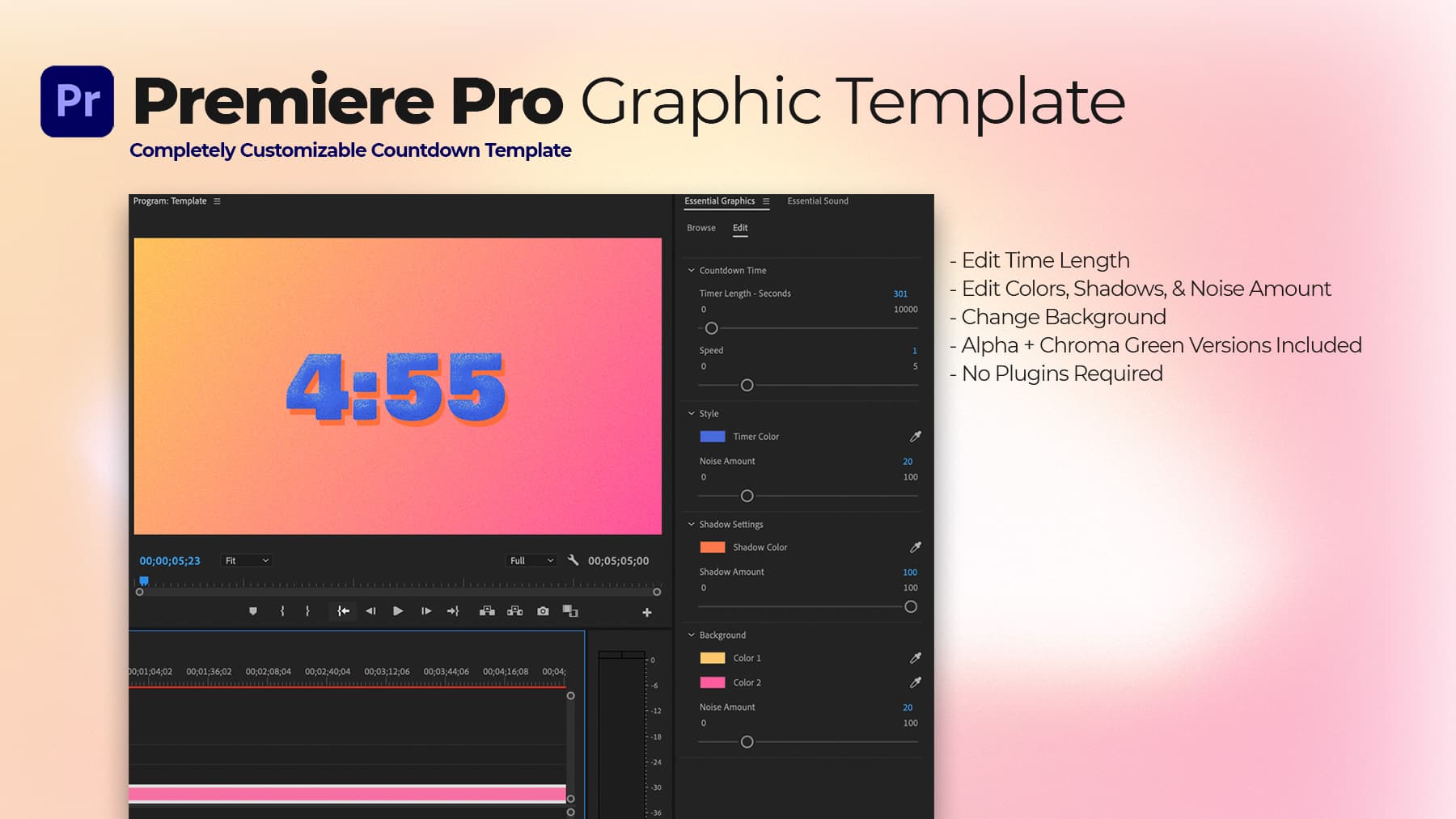Screen dimensions: 1456x819
Task: Click the Program: Template panel title
Action: [x=170, y=201]
